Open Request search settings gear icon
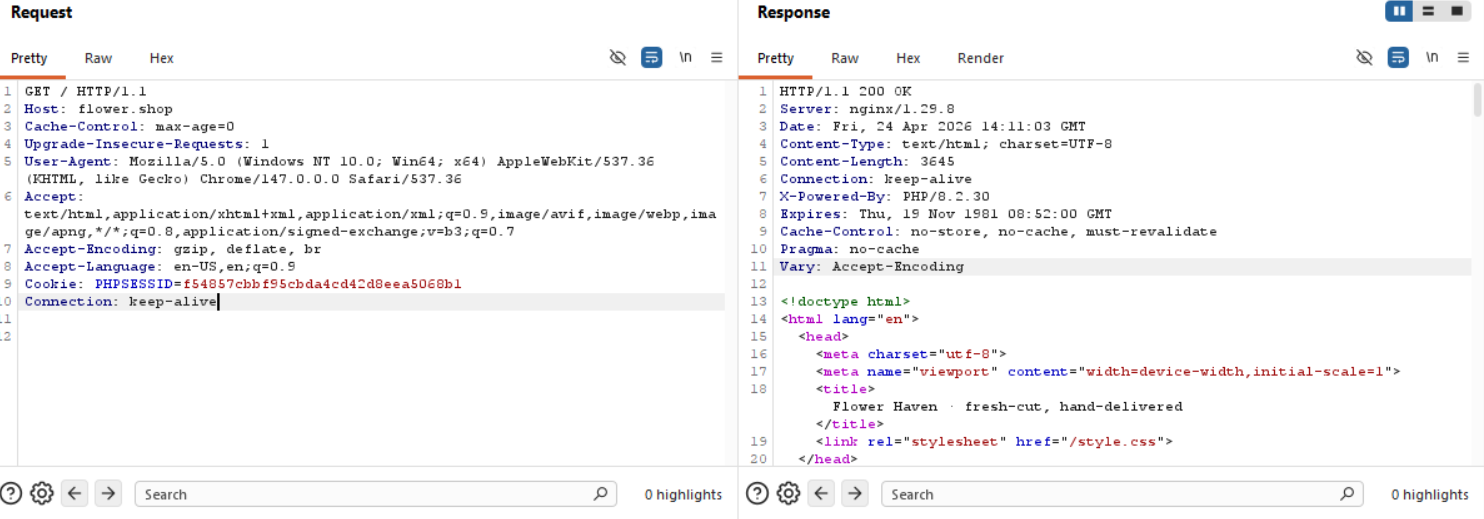Image resolution: width=1484 pixels, height=519 pixels. point(42,494)
